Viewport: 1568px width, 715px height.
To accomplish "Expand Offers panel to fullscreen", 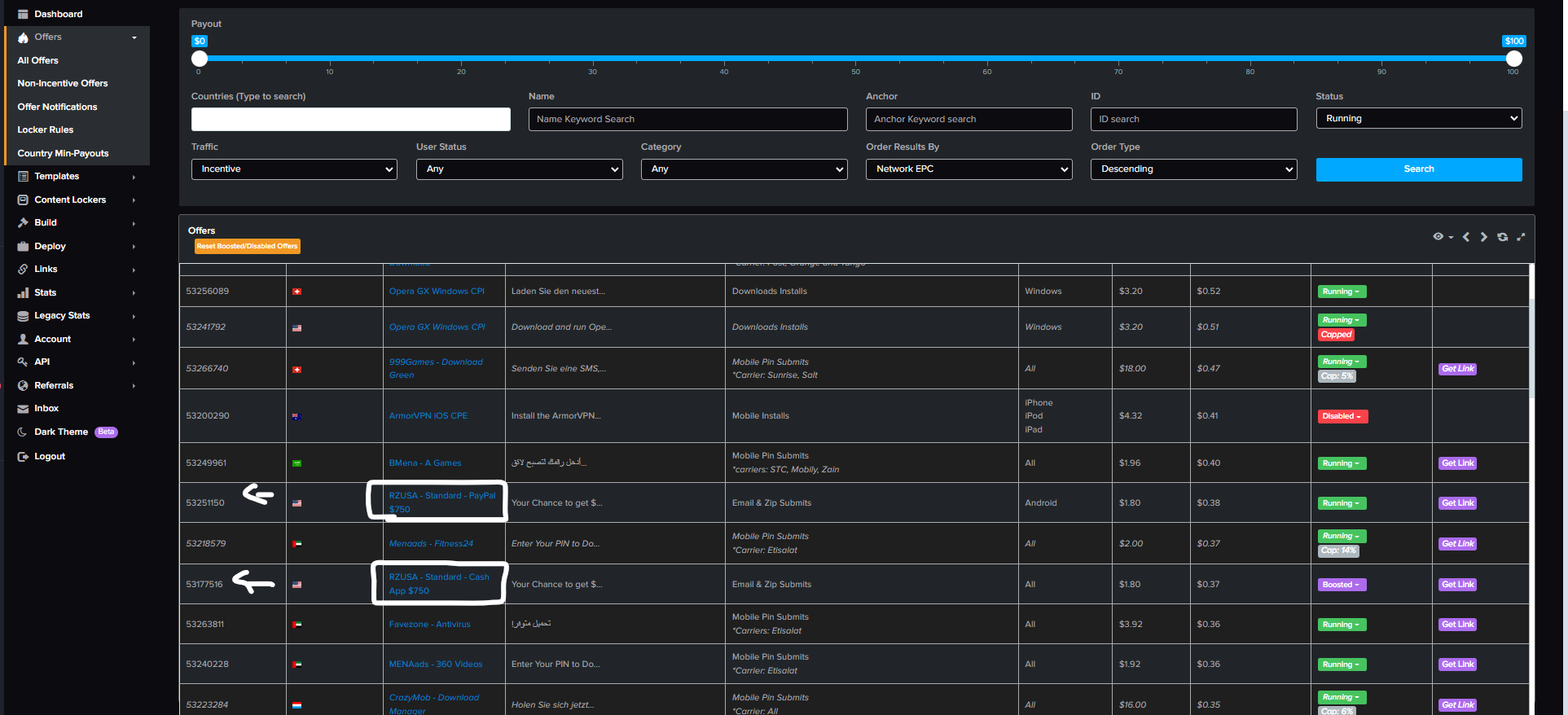I will [1521, 237].
